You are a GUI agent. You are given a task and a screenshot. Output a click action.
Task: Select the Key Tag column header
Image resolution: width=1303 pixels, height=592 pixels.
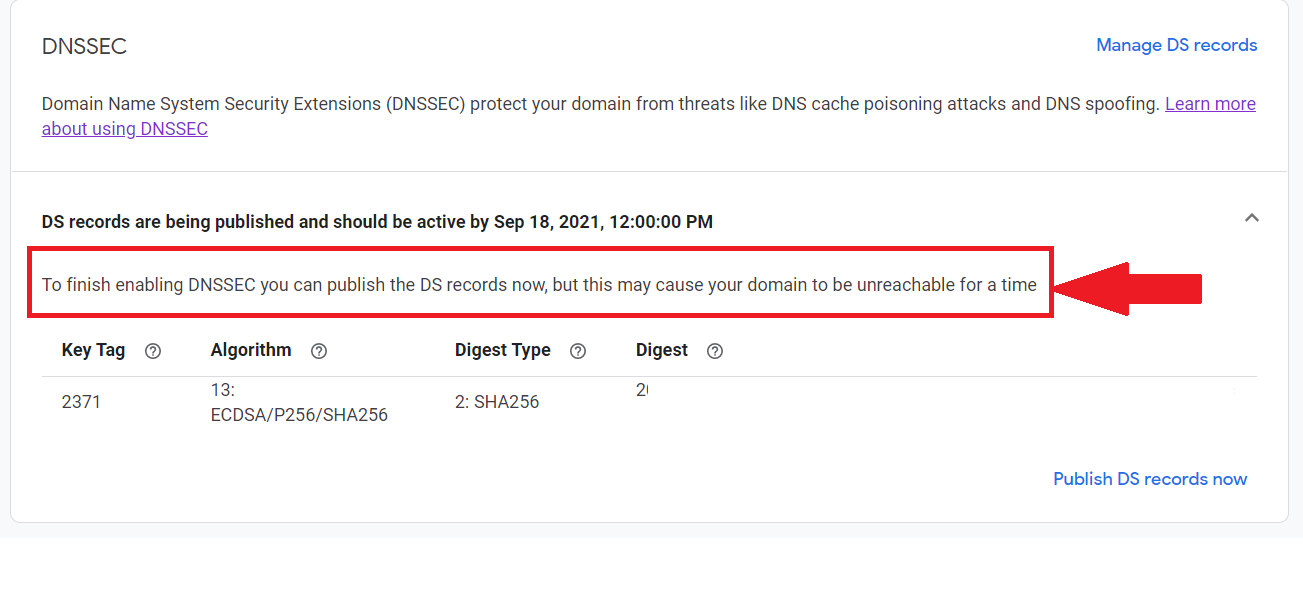pos(93,350)
